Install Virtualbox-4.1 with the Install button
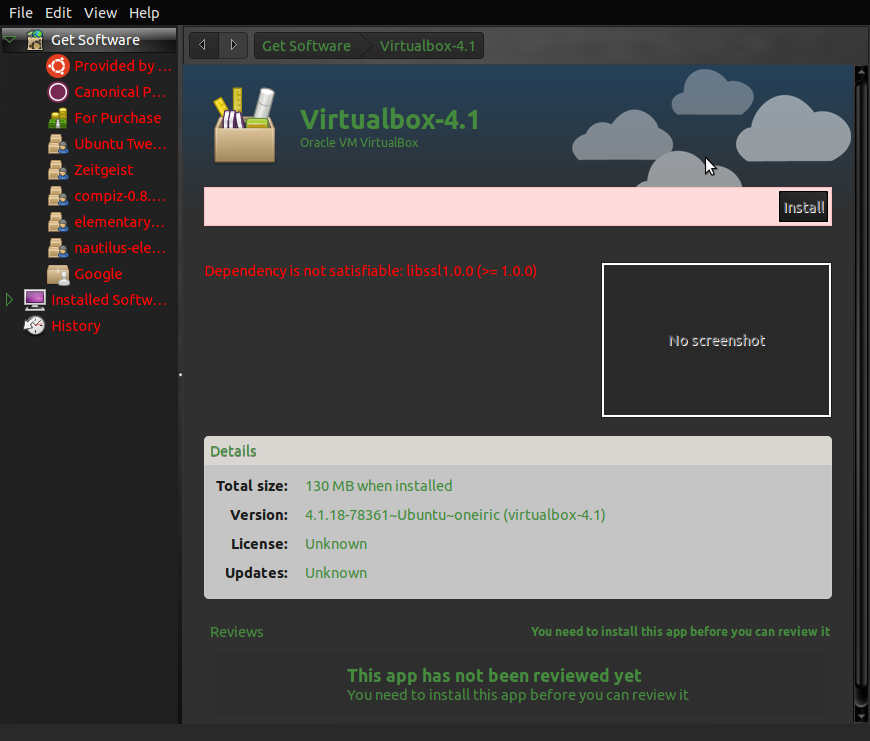Screen dimensions: 870x741 click(x=803, y=207)
